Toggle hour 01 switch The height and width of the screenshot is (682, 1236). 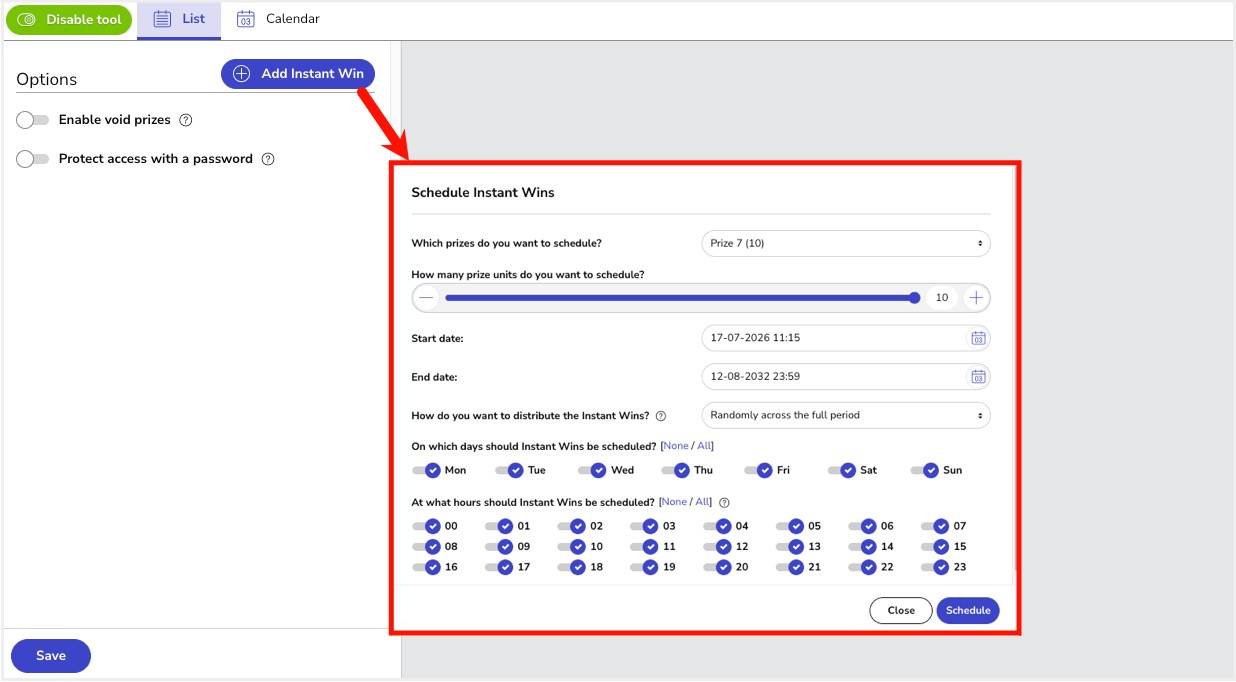click(x=499, y=526)
